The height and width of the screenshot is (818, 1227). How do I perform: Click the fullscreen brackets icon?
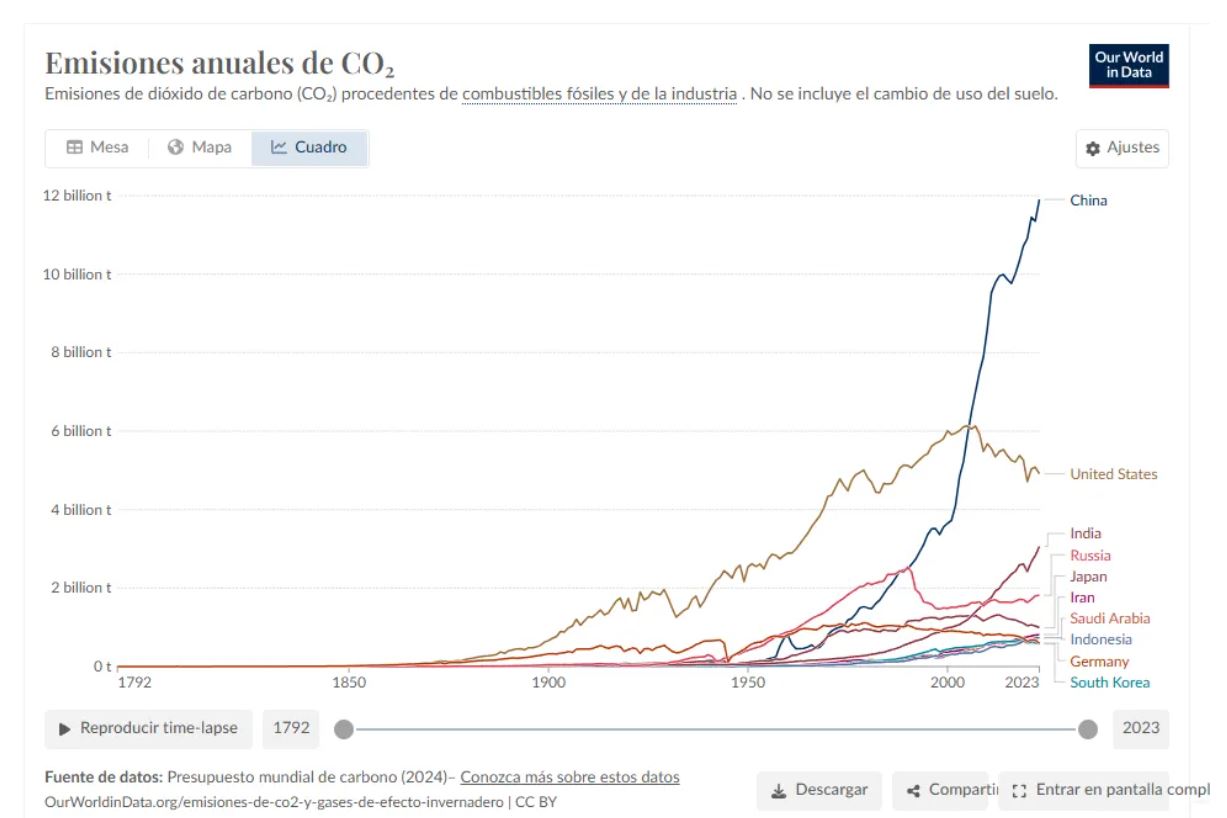1019,791
